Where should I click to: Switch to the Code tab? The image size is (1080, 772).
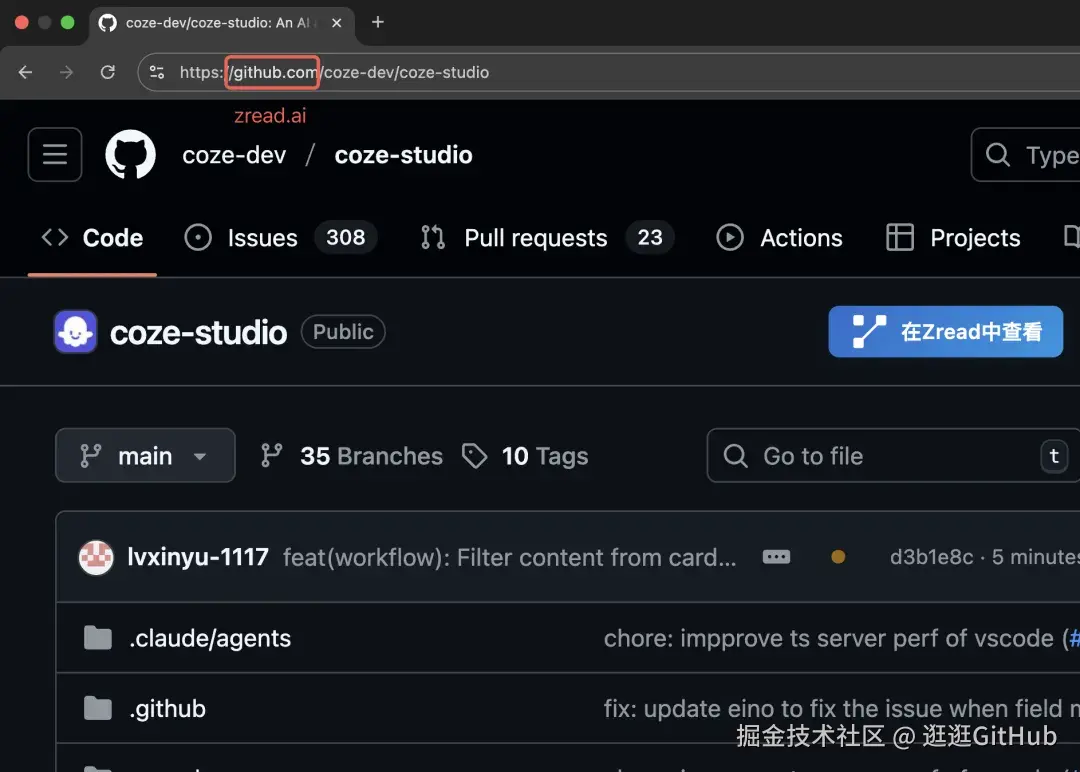tap(92, 238)
